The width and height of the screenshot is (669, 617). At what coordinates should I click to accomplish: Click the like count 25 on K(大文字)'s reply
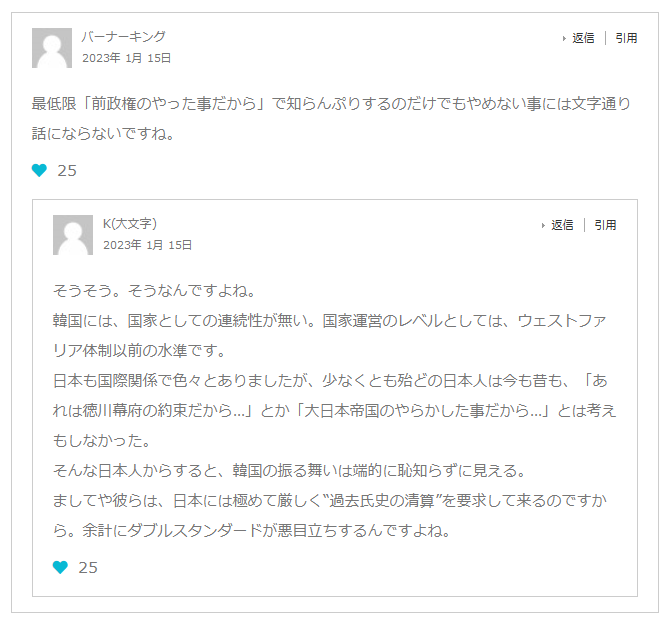click(88, 568)
